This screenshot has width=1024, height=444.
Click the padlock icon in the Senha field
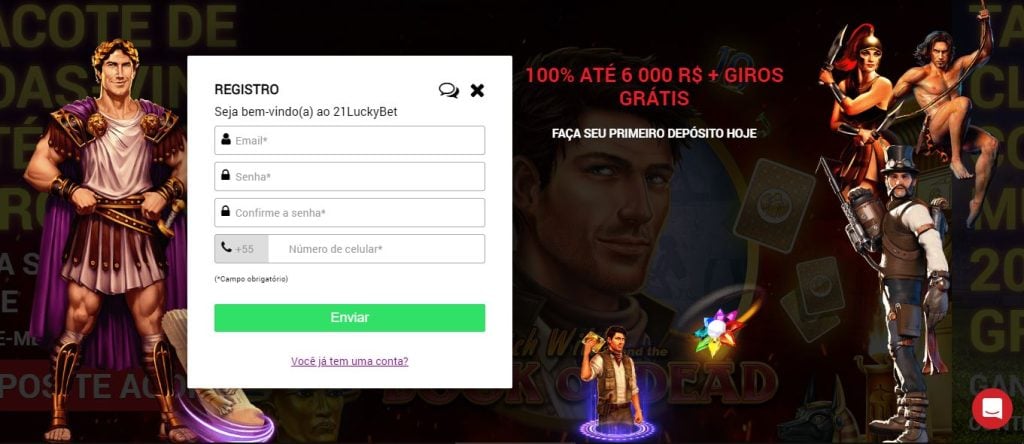pos(225,175)
